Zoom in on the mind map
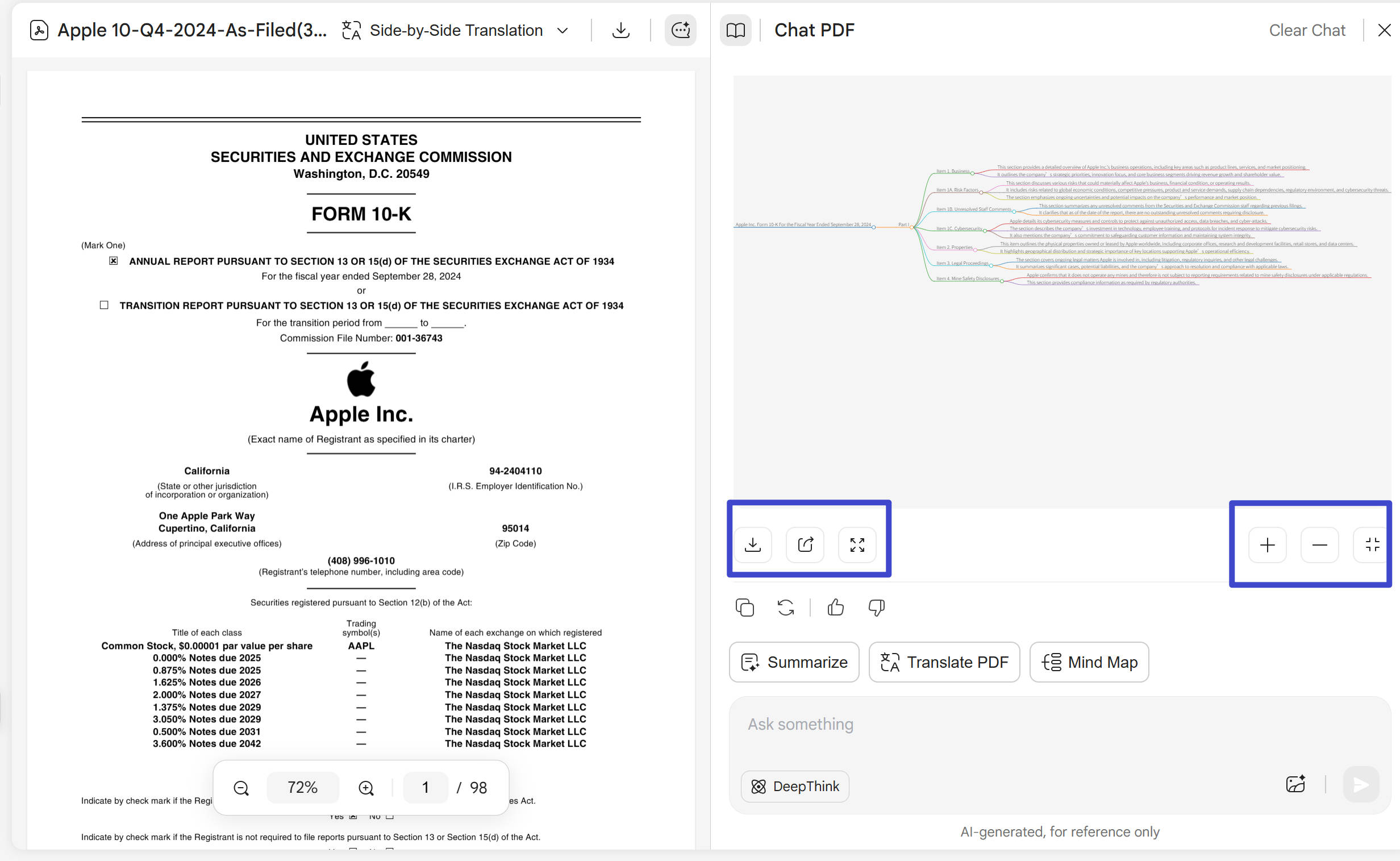Viewport: 1400px width, 861px height. (1268, 546)
